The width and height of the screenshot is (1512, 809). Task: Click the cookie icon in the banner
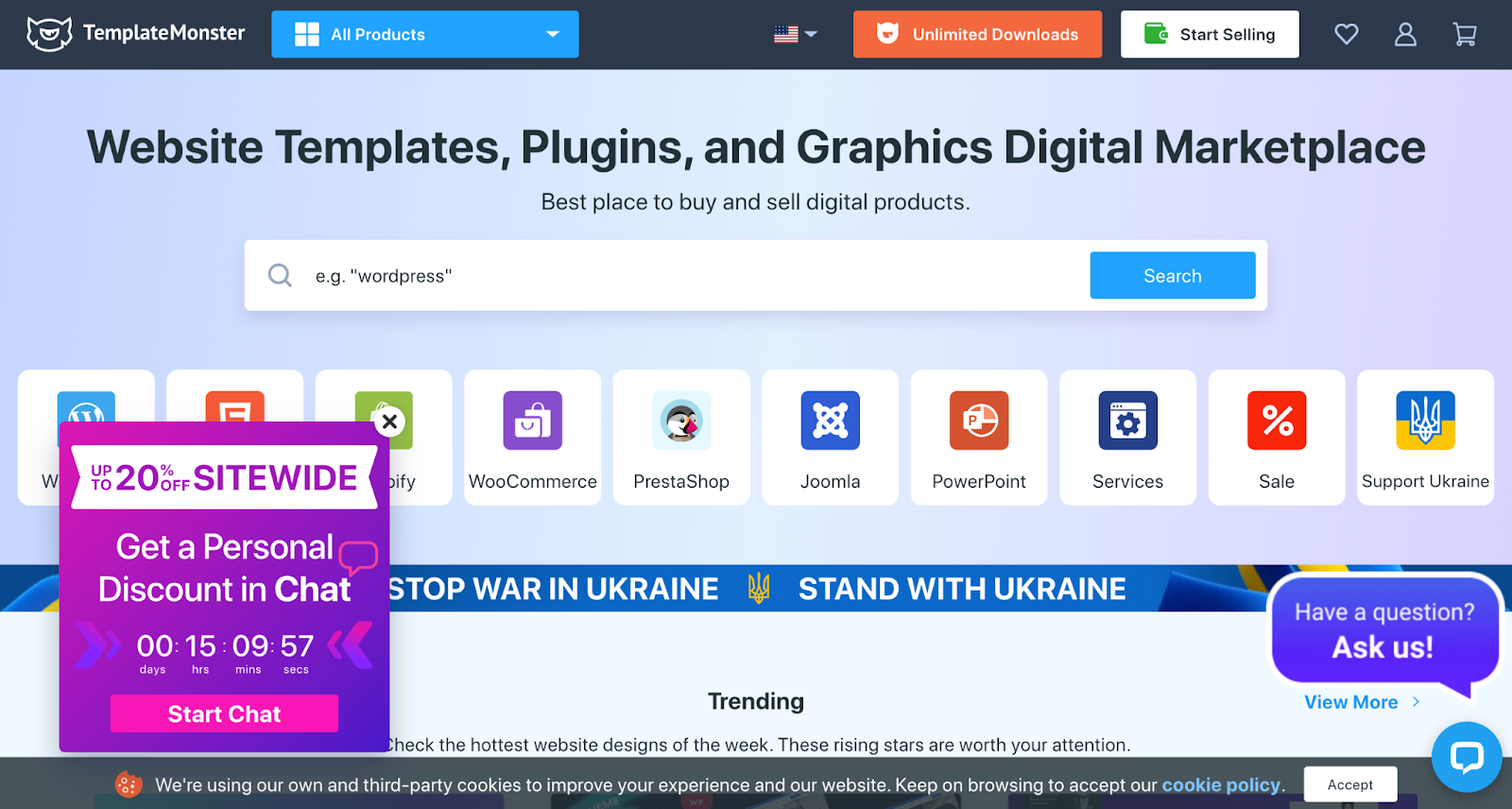tap(129, 784)
